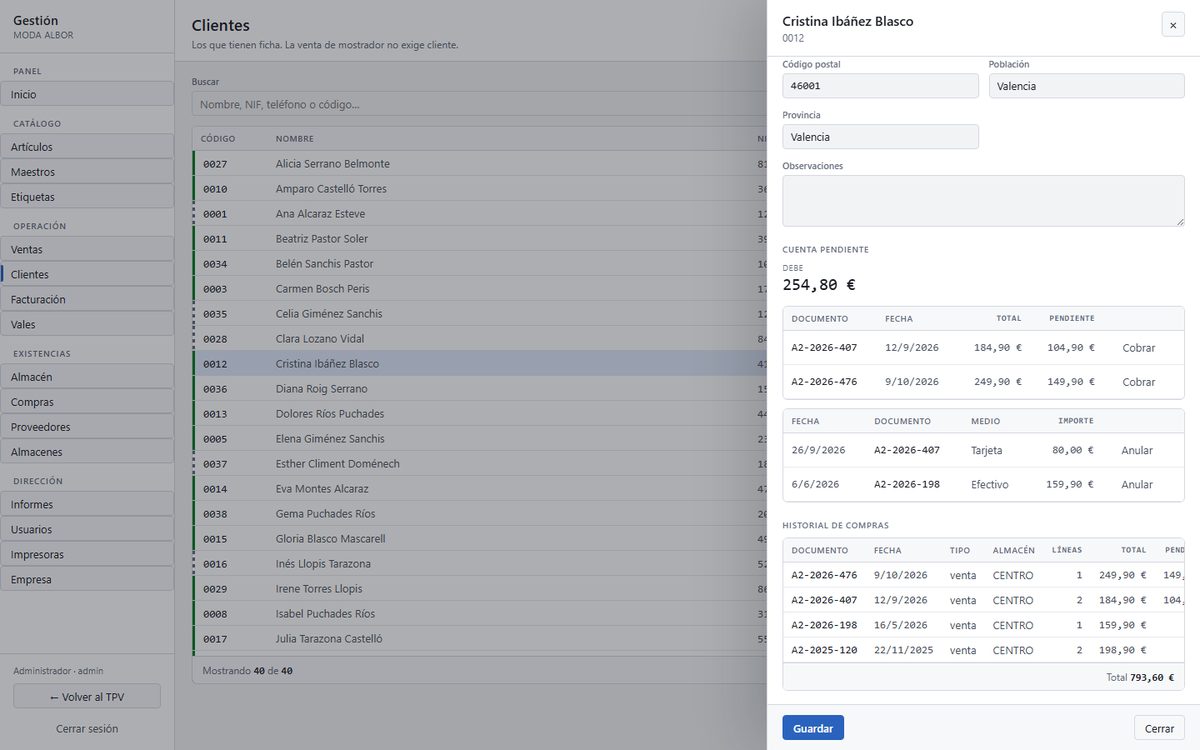Select Proveedores in the sidebar
The image size is (1200, 750).
click(x=88, y=427)
